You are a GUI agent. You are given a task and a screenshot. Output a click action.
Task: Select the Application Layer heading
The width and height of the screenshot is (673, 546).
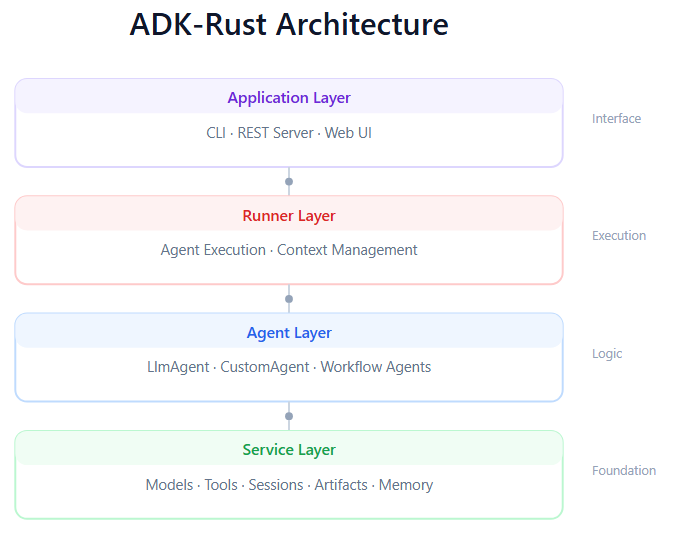(289, 98)
